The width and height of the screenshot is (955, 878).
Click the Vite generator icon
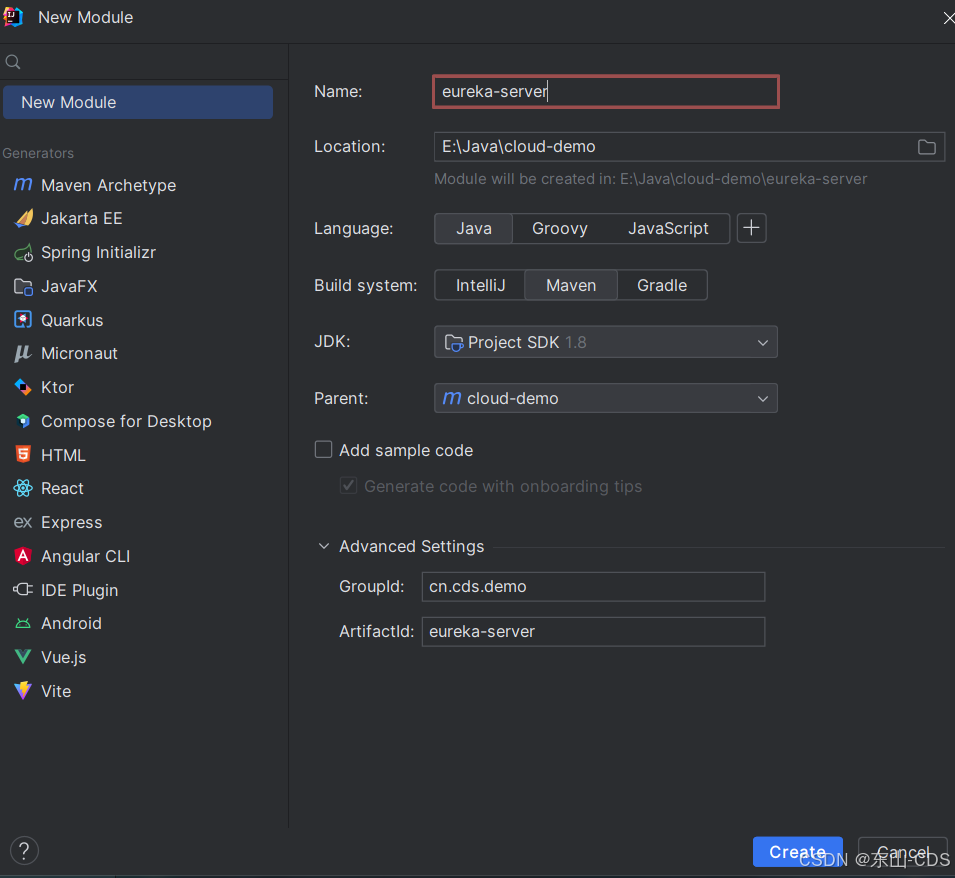[x=23, y=690]
